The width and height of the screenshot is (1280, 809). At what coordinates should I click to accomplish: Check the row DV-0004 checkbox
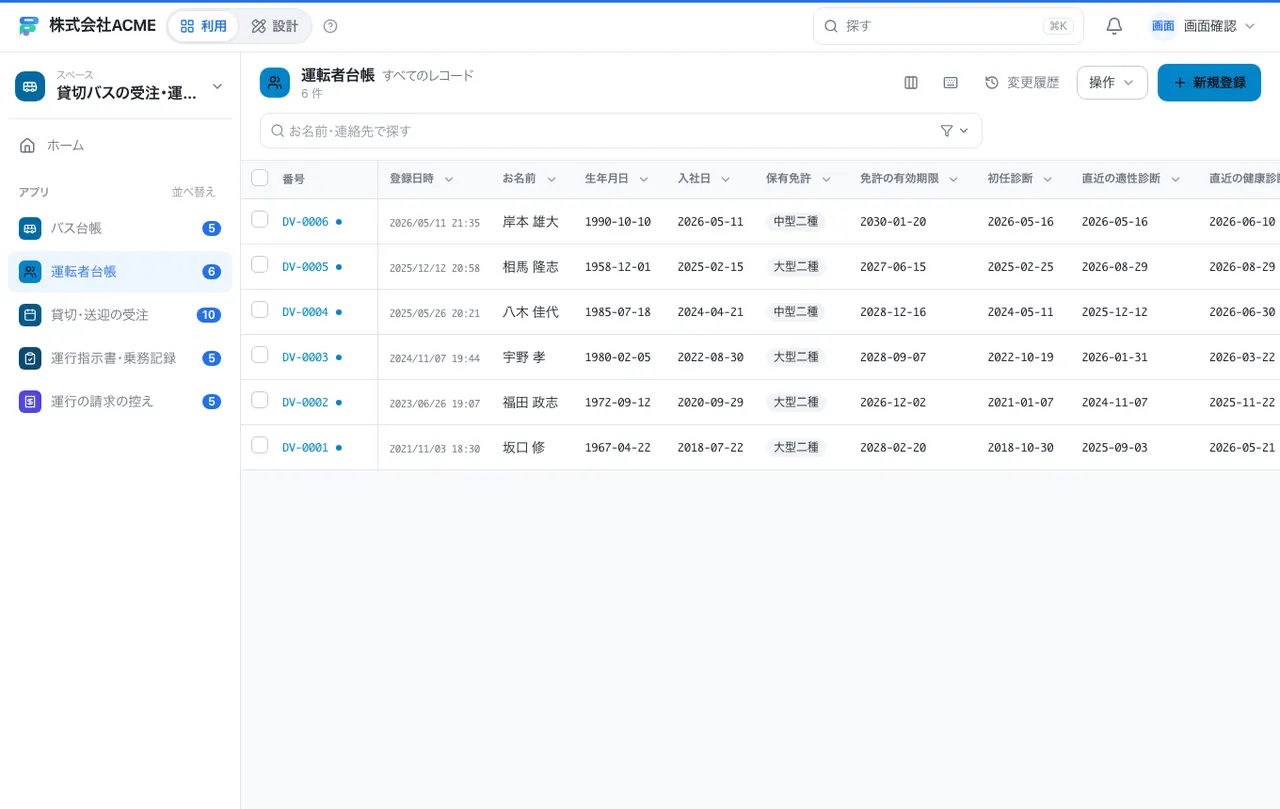point(260,309)
